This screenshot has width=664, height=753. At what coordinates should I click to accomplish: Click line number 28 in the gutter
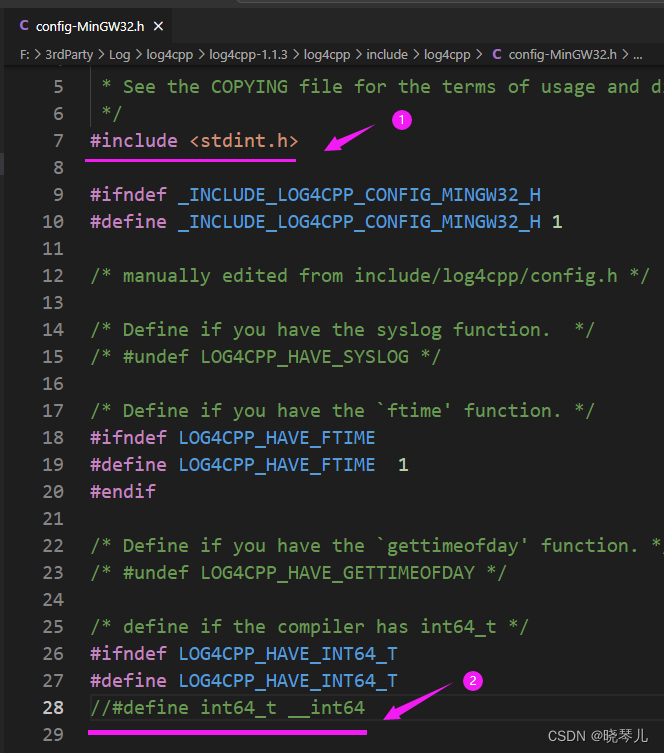(53, 707)
